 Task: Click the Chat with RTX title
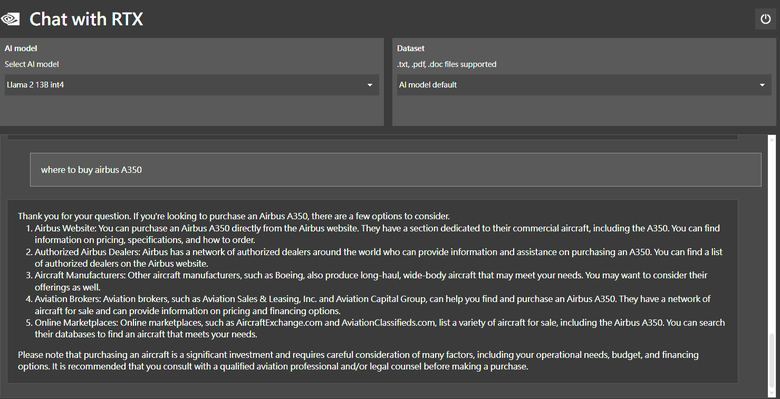(x=86, y=19)
